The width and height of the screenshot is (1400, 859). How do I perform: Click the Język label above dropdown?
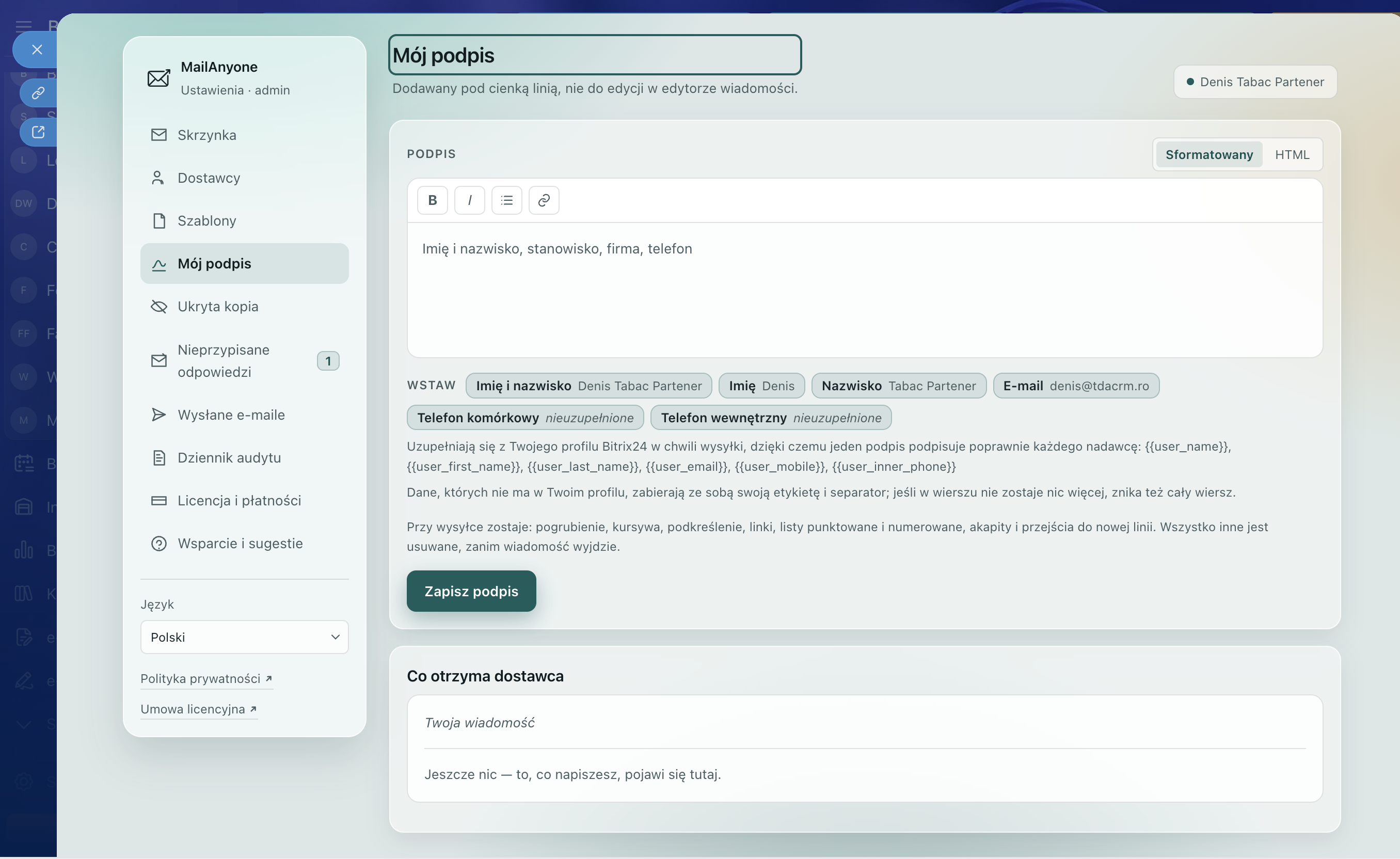click(157, 605)
